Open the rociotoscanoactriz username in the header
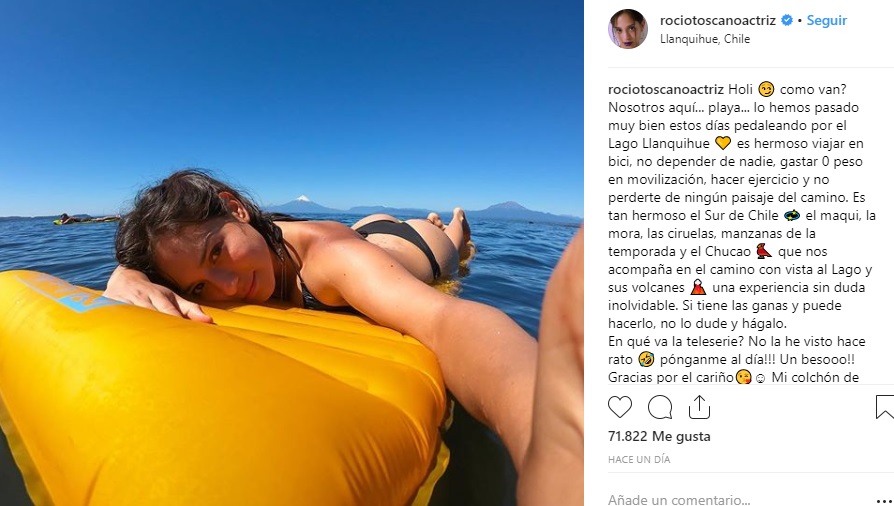Viewport: 894px width, 506px height. 718,21
